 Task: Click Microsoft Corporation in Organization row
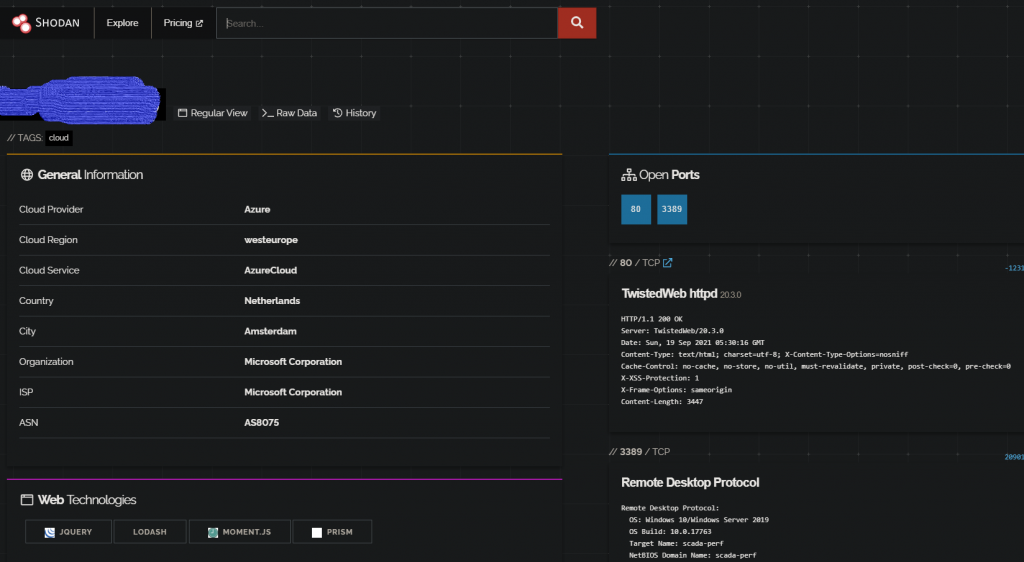tap(293, 362)
